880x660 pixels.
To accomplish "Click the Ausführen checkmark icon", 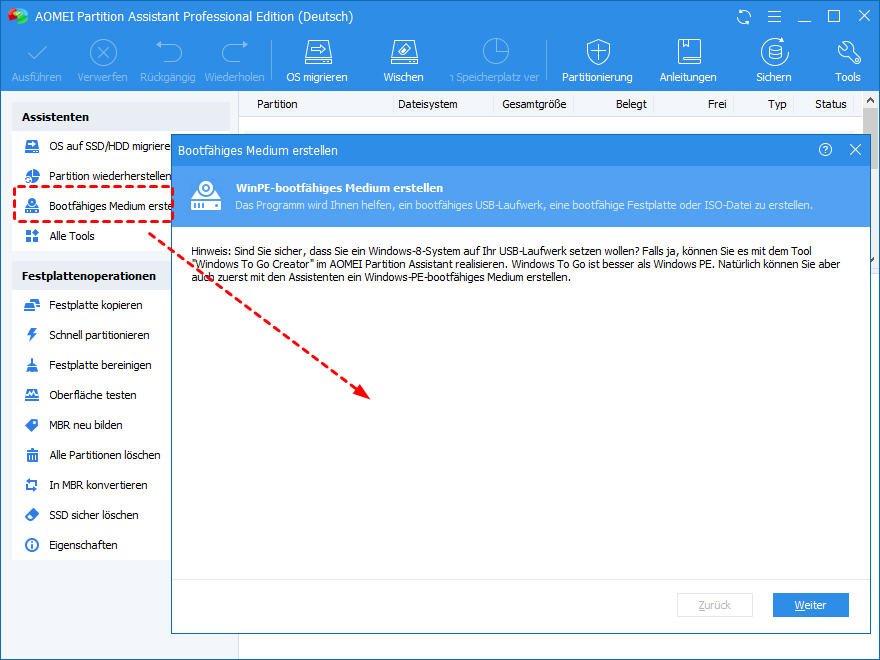I will (x=37, y=53).
